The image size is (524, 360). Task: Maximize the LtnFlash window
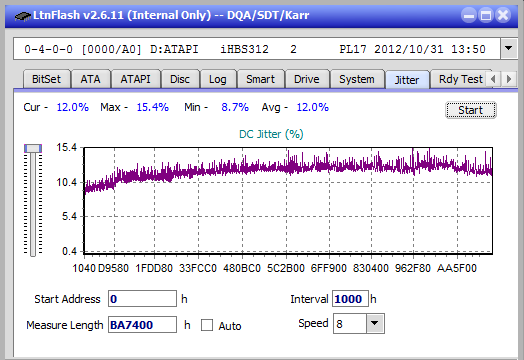click(x=486, y=15)
